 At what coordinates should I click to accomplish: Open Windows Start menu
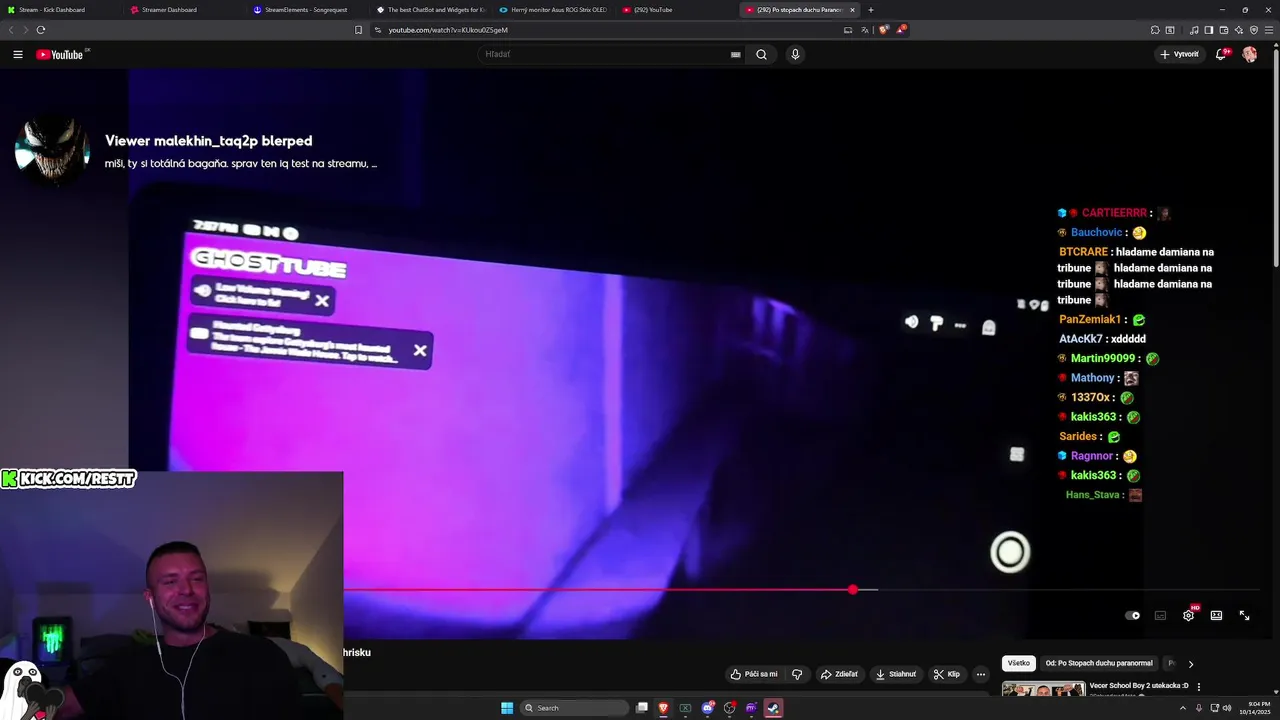pyautogui.click(x=507, y=708)
